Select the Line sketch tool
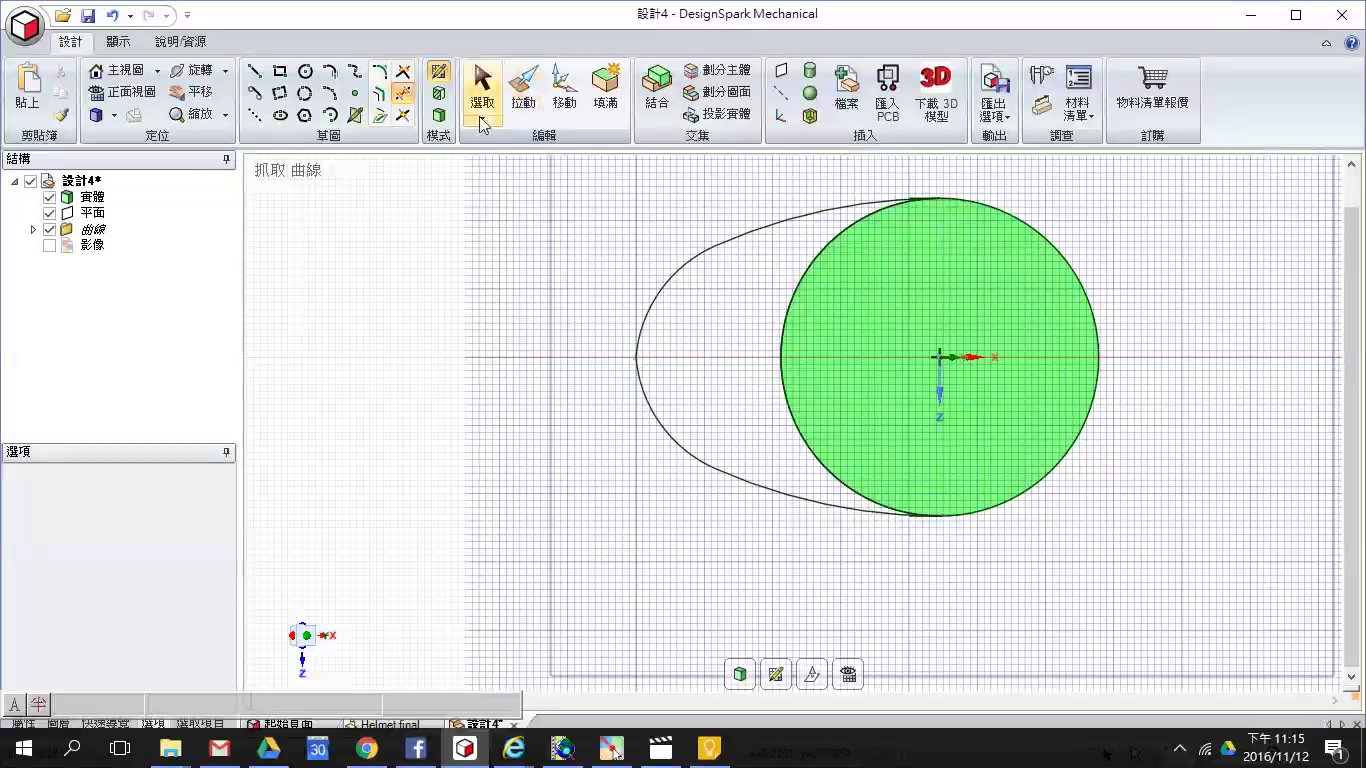This screenshot has height=768, width=1366. [255, 71]
